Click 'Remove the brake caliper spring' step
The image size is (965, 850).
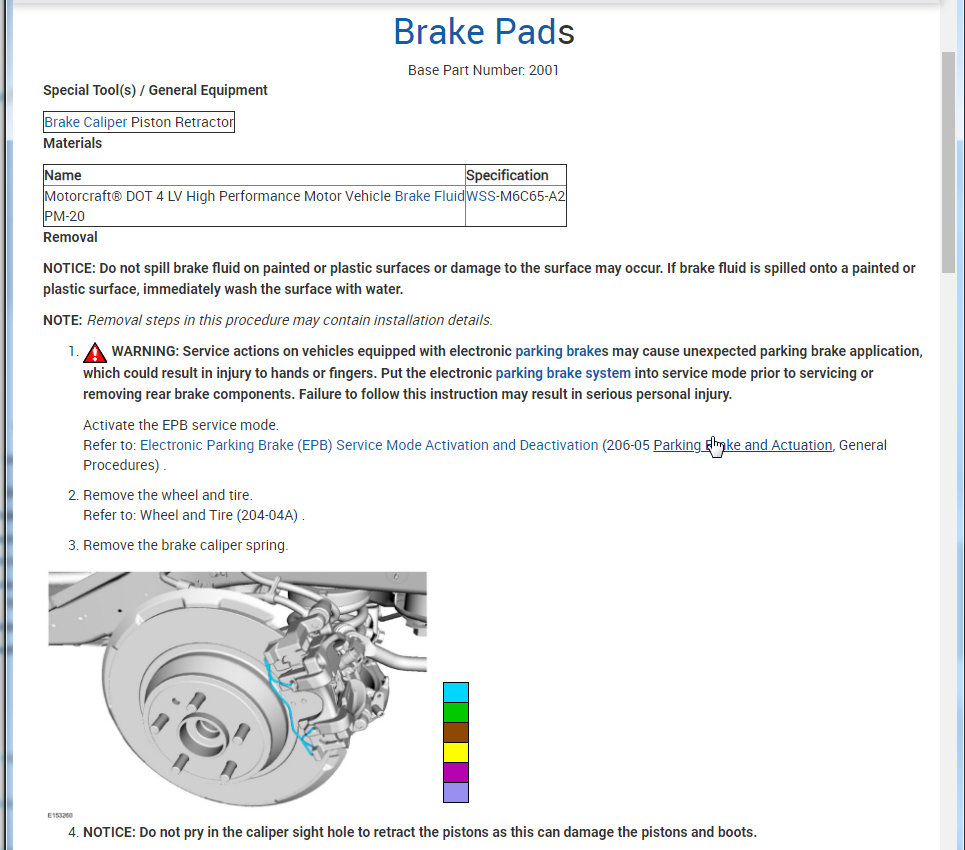[x=185, y=545]
